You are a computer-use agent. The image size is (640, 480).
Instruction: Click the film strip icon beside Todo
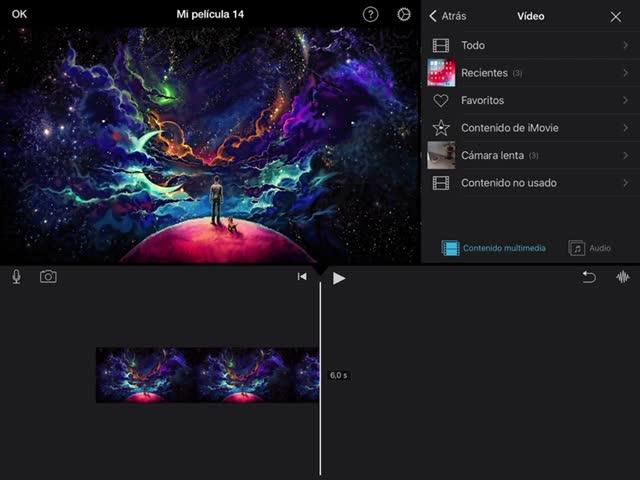point(441,45)
